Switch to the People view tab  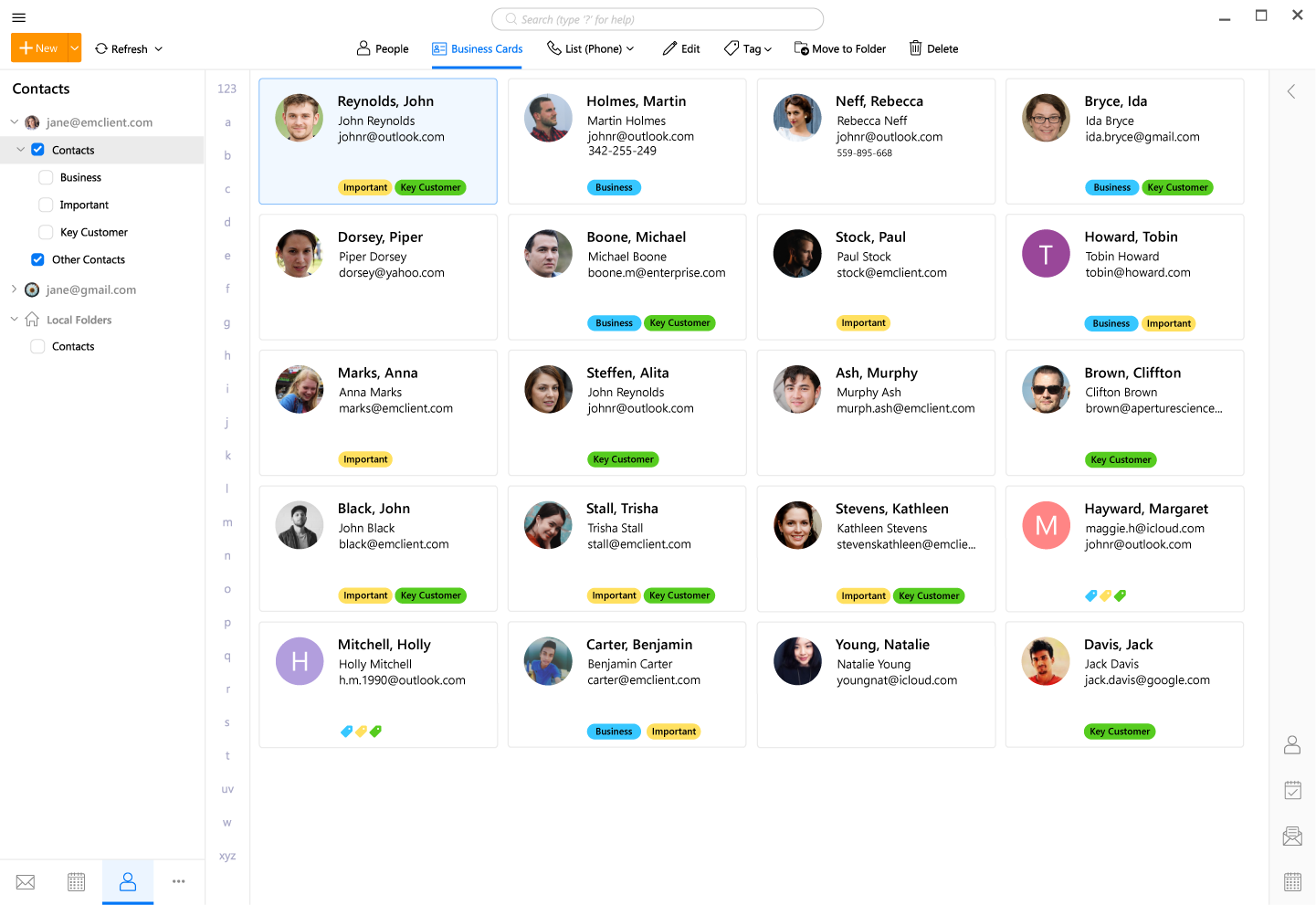click(382, 48)
